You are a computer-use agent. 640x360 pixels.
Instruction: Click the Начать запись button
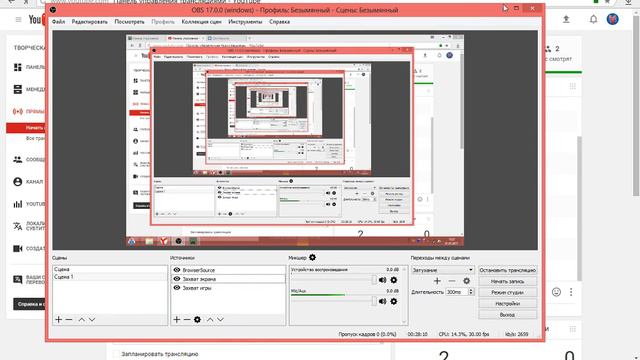pos(507,281)
